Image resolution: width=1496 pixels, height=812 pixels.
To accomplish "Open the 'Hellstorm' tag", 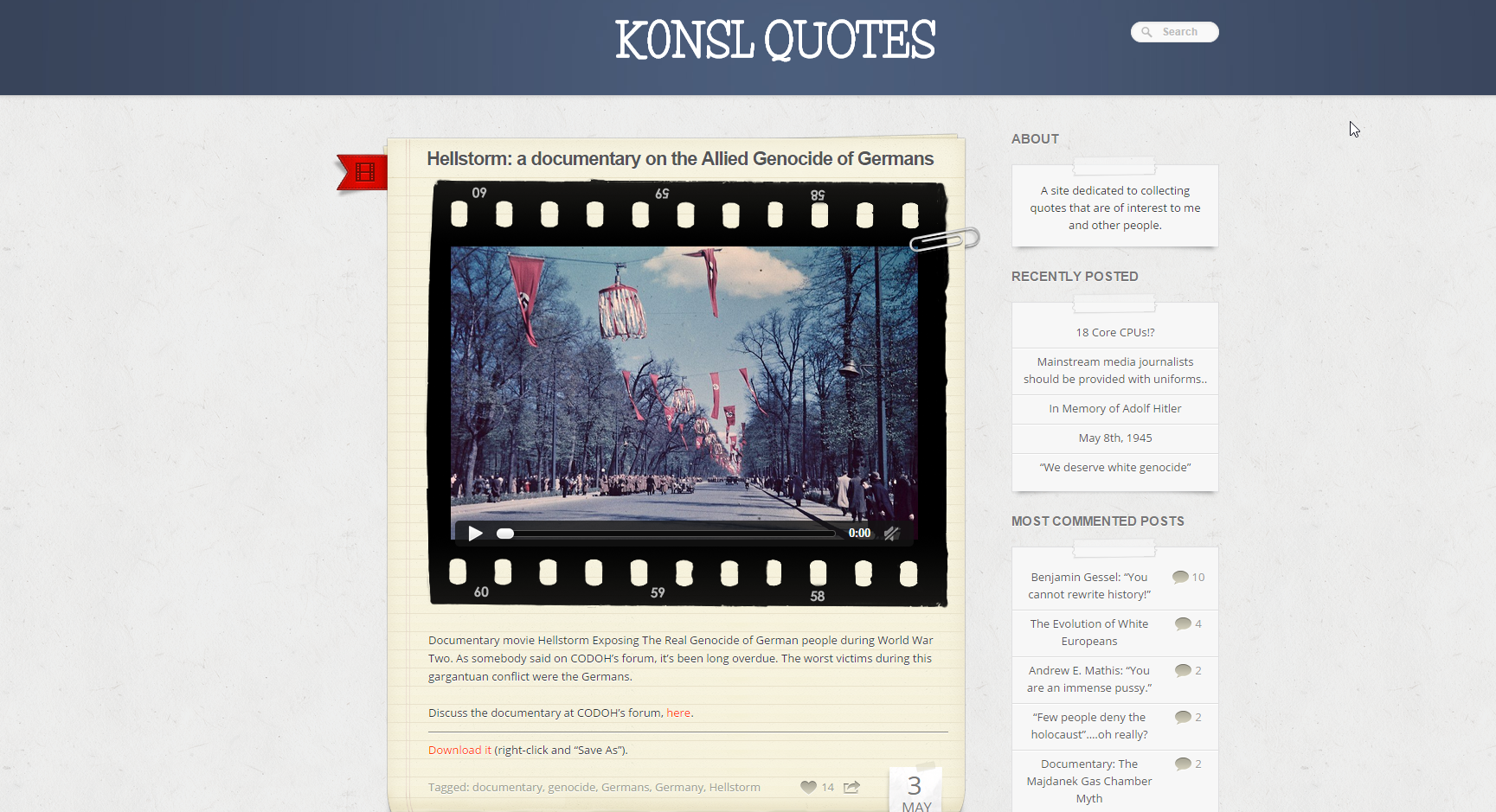I will (735, 787).
